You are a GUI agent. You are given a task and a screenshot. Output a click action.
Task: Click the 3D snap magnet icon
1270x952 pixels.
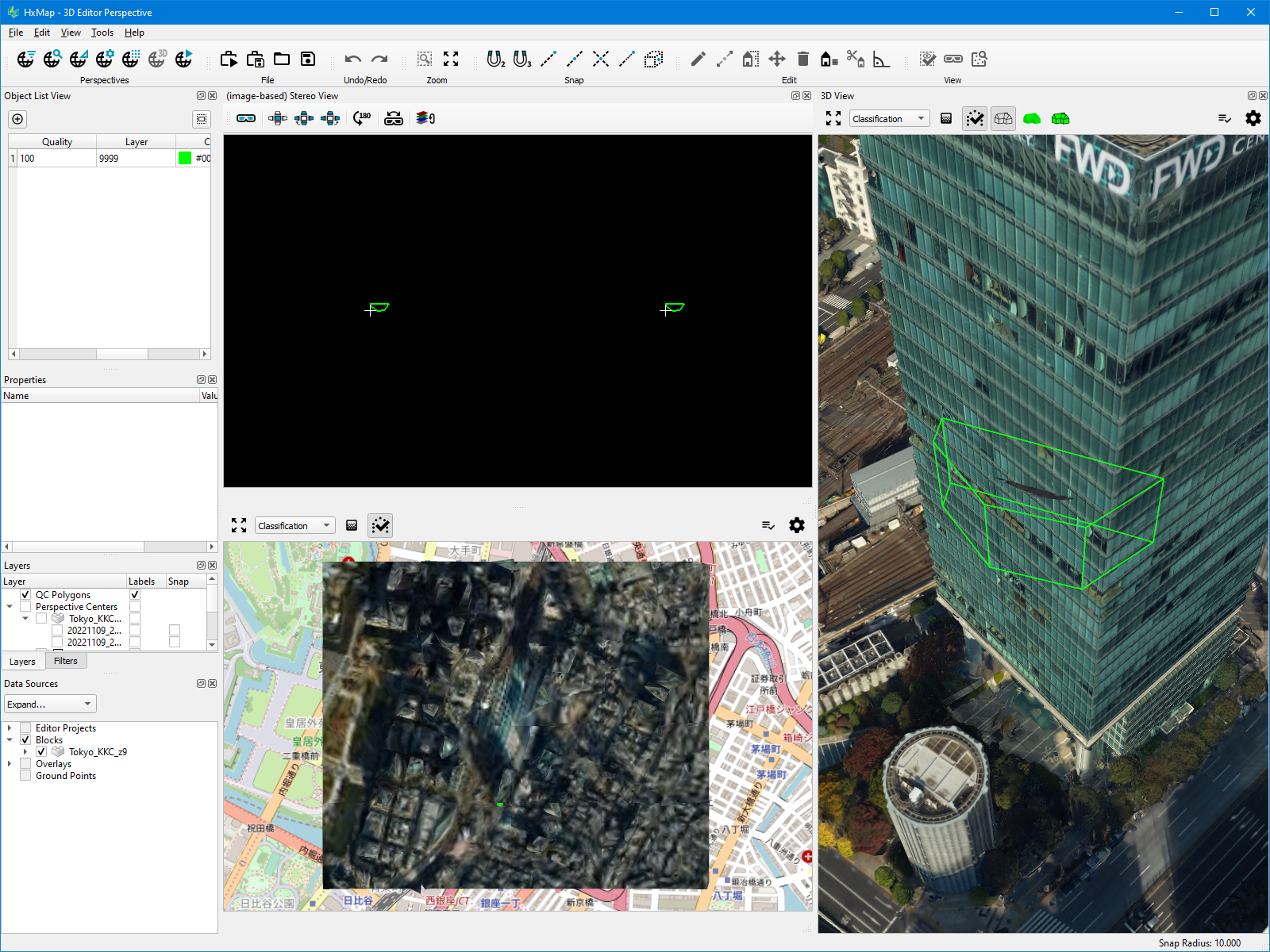click(x=521, y=59)
